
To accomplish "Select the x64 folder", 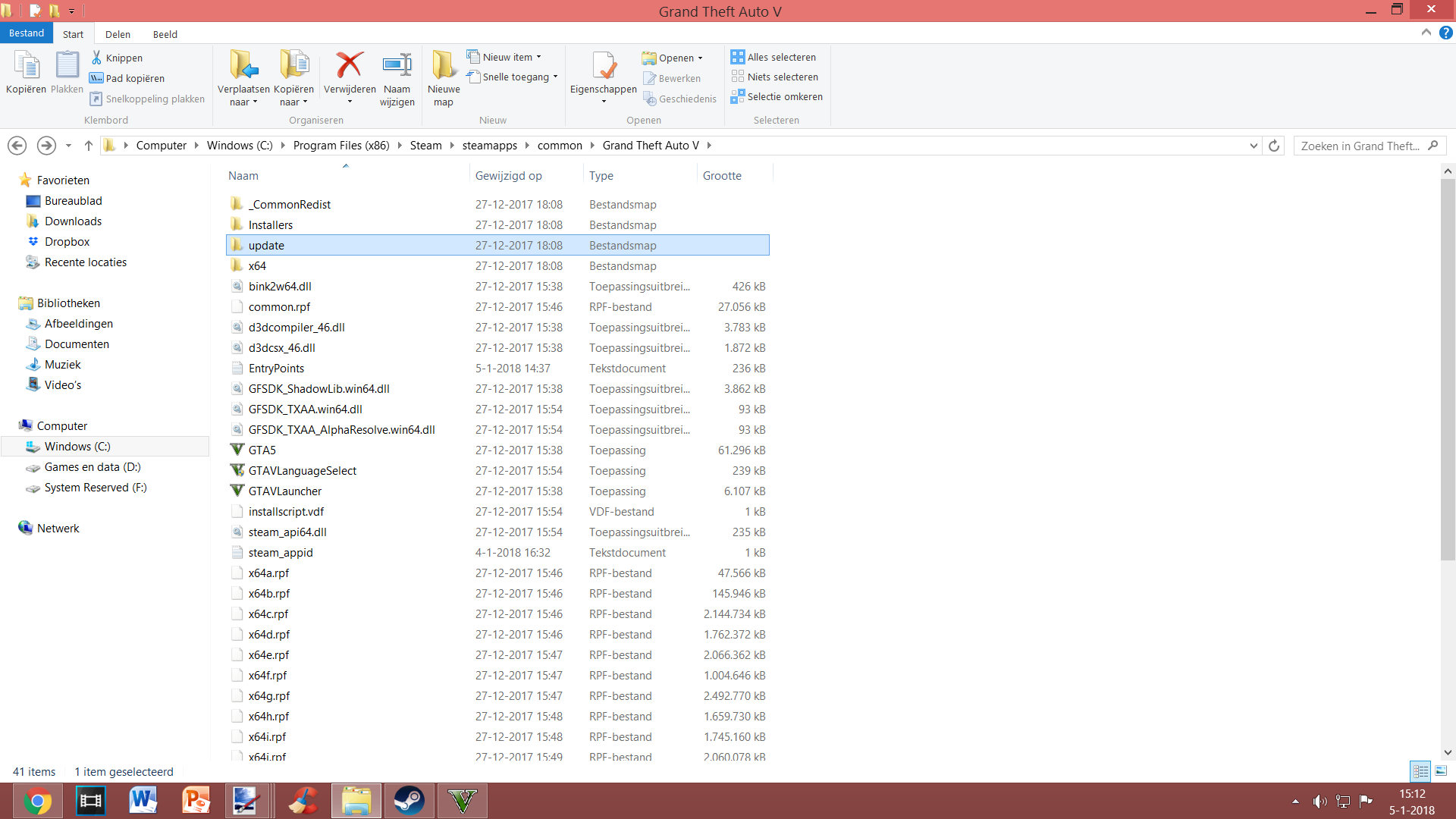I will tap(497, 266).
